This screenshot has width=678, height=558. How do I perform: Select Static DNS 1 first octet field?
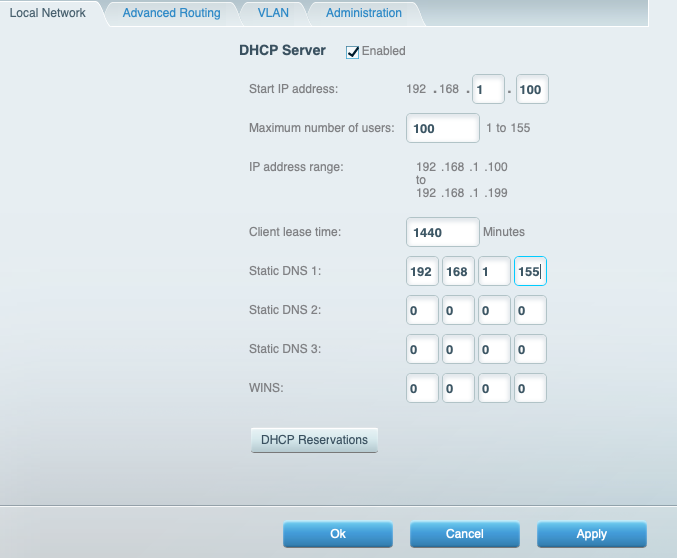pos(422,271)
